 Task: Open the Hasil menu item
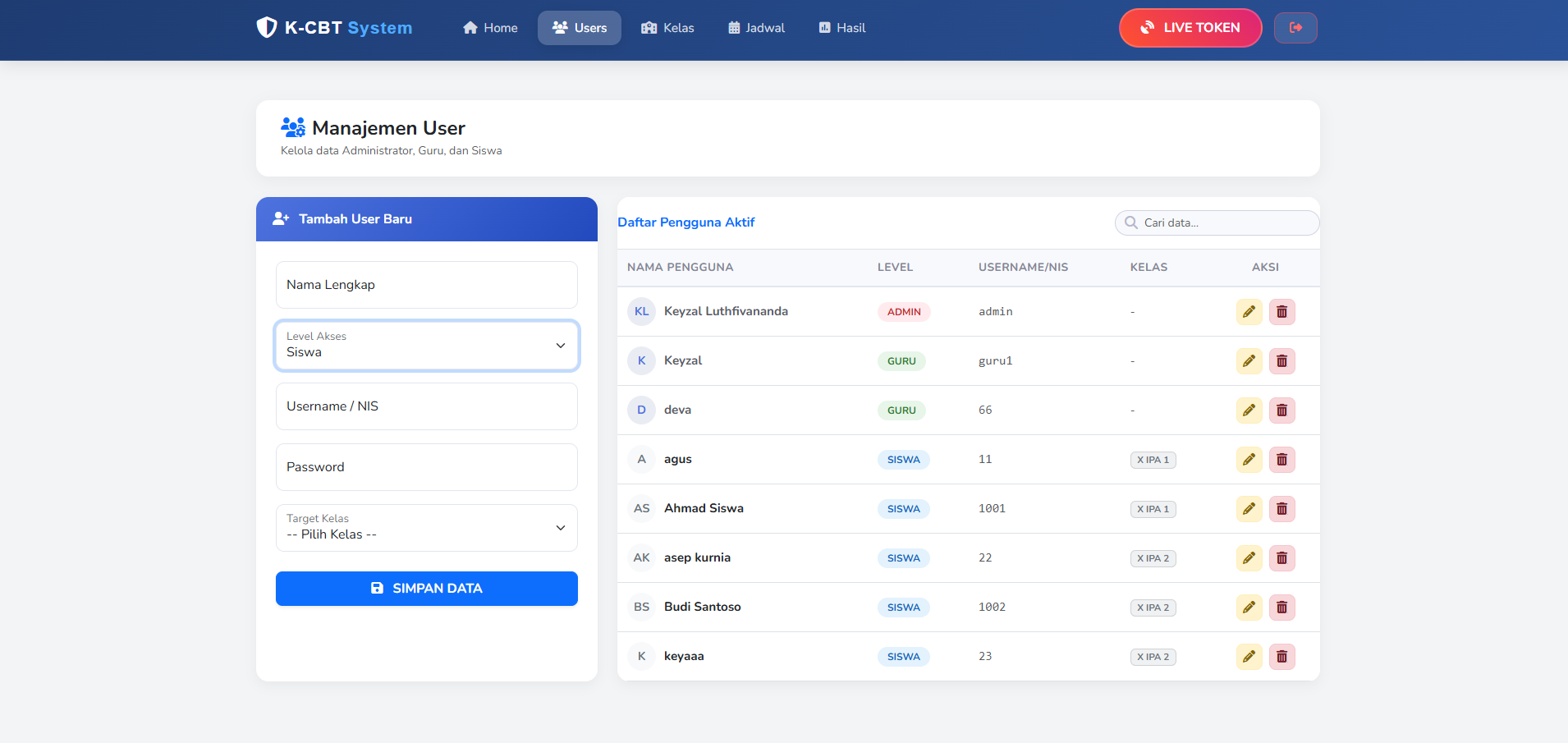click(841, 28)
